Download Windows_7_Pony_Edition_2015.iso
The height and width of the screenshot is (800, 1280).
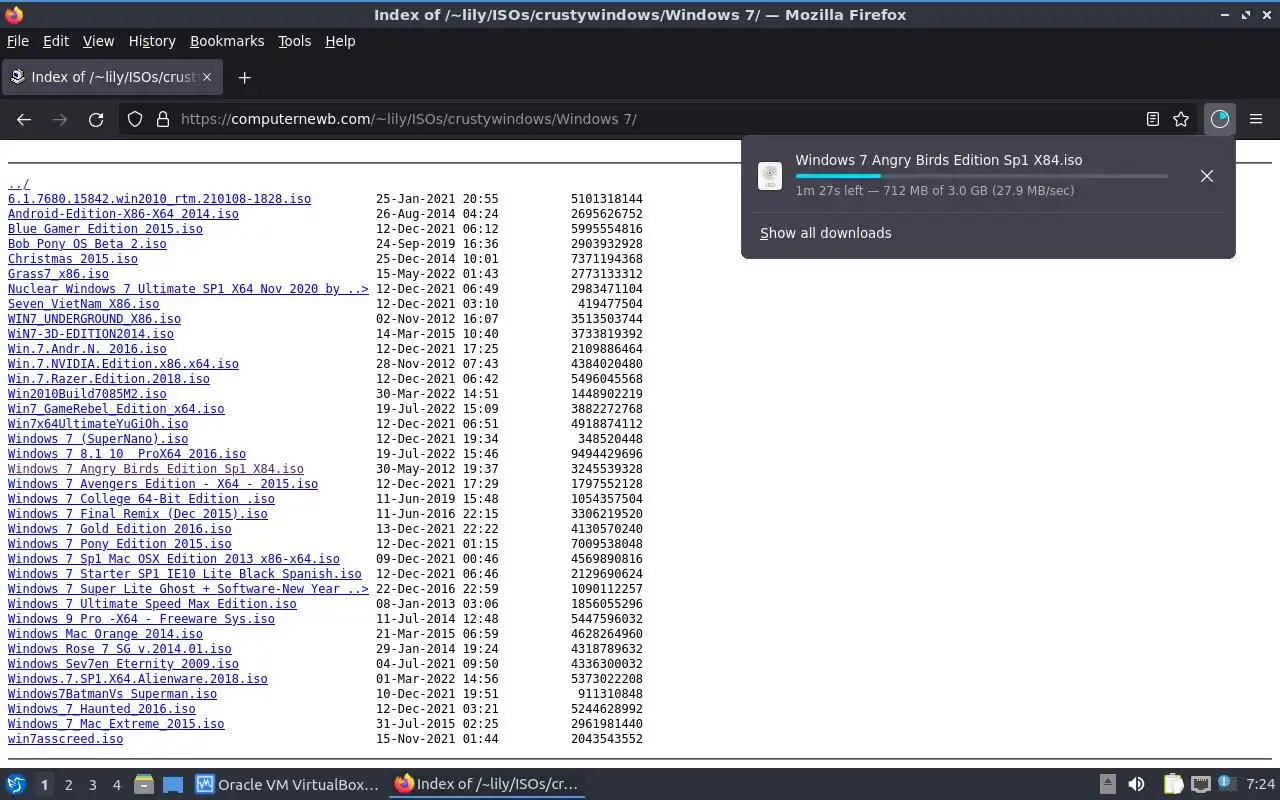pos(120,544)
